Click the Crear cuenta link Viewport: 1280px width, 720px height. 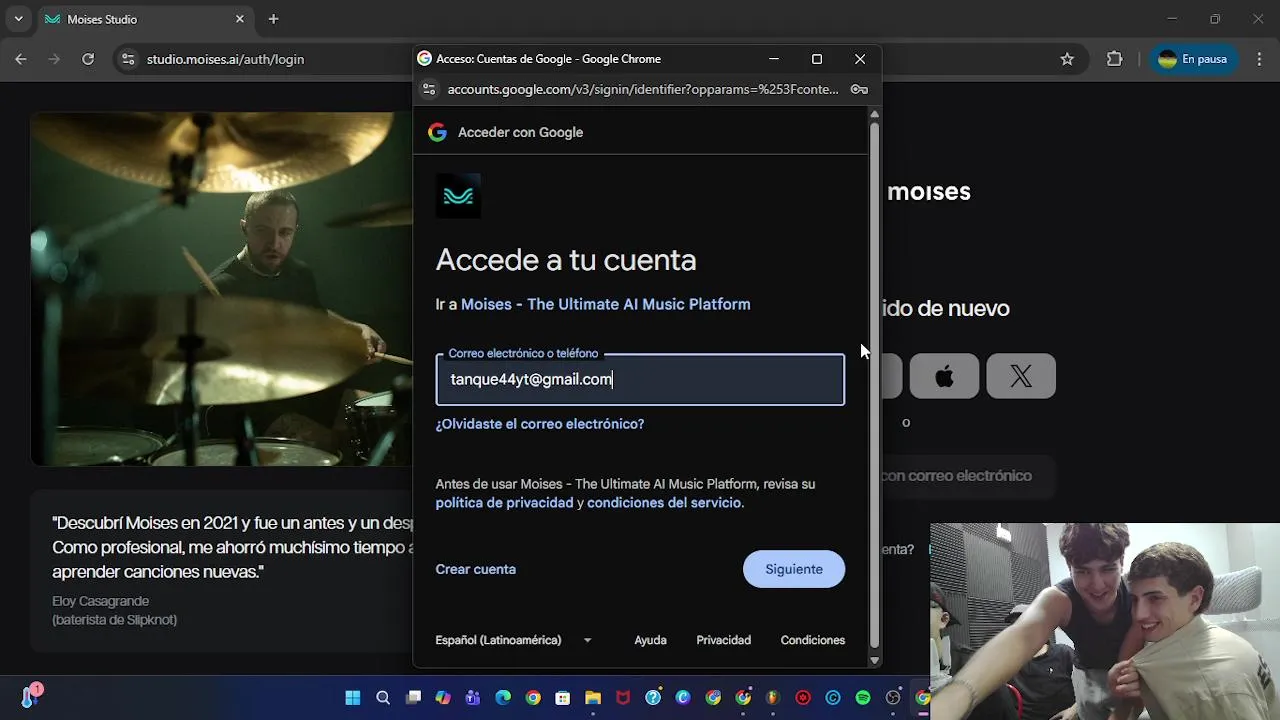click(475, 569)
